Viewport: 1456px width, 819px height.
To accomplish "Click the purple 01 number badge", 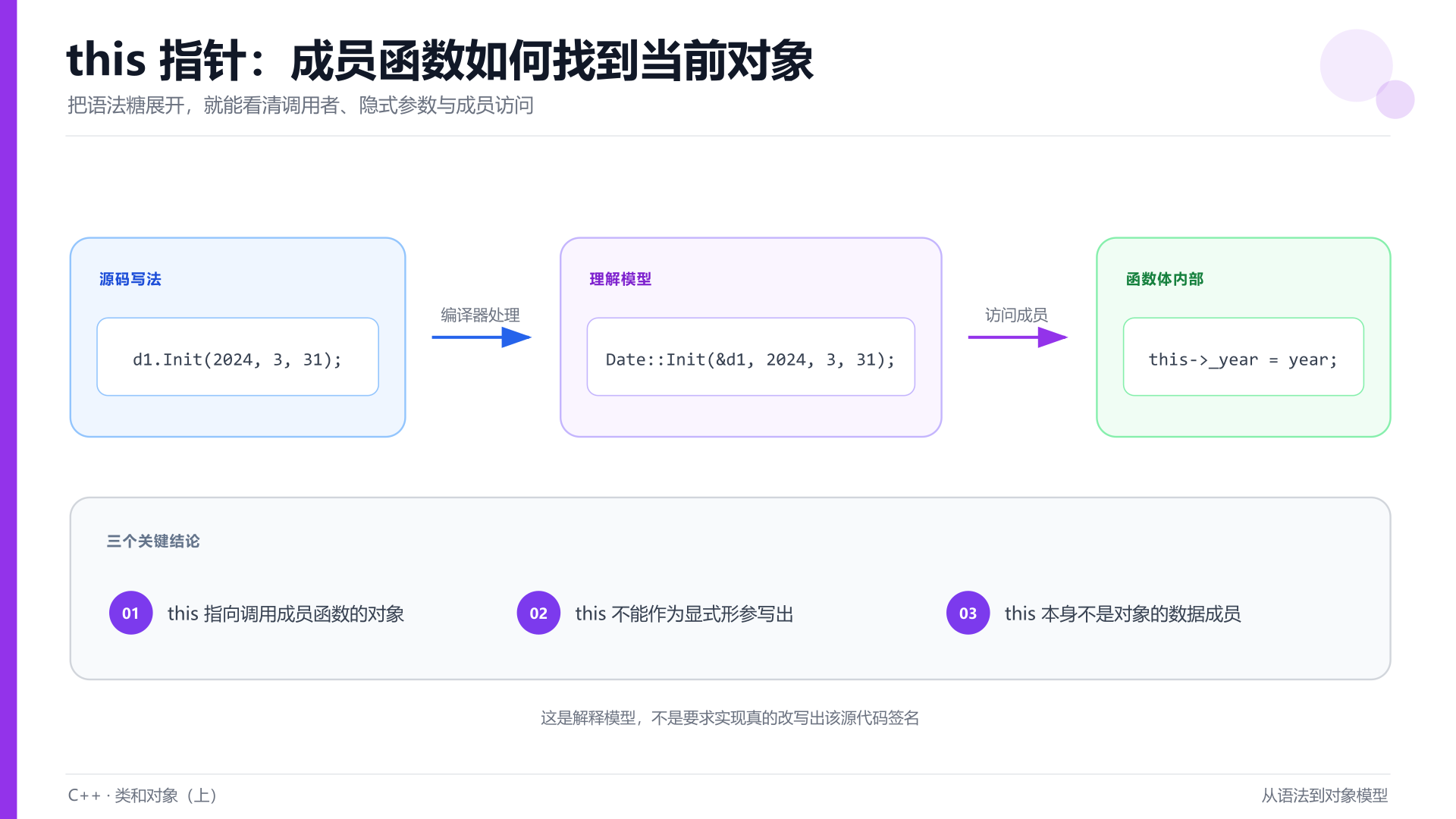I will pyautogui.click(x=130, y=613).
